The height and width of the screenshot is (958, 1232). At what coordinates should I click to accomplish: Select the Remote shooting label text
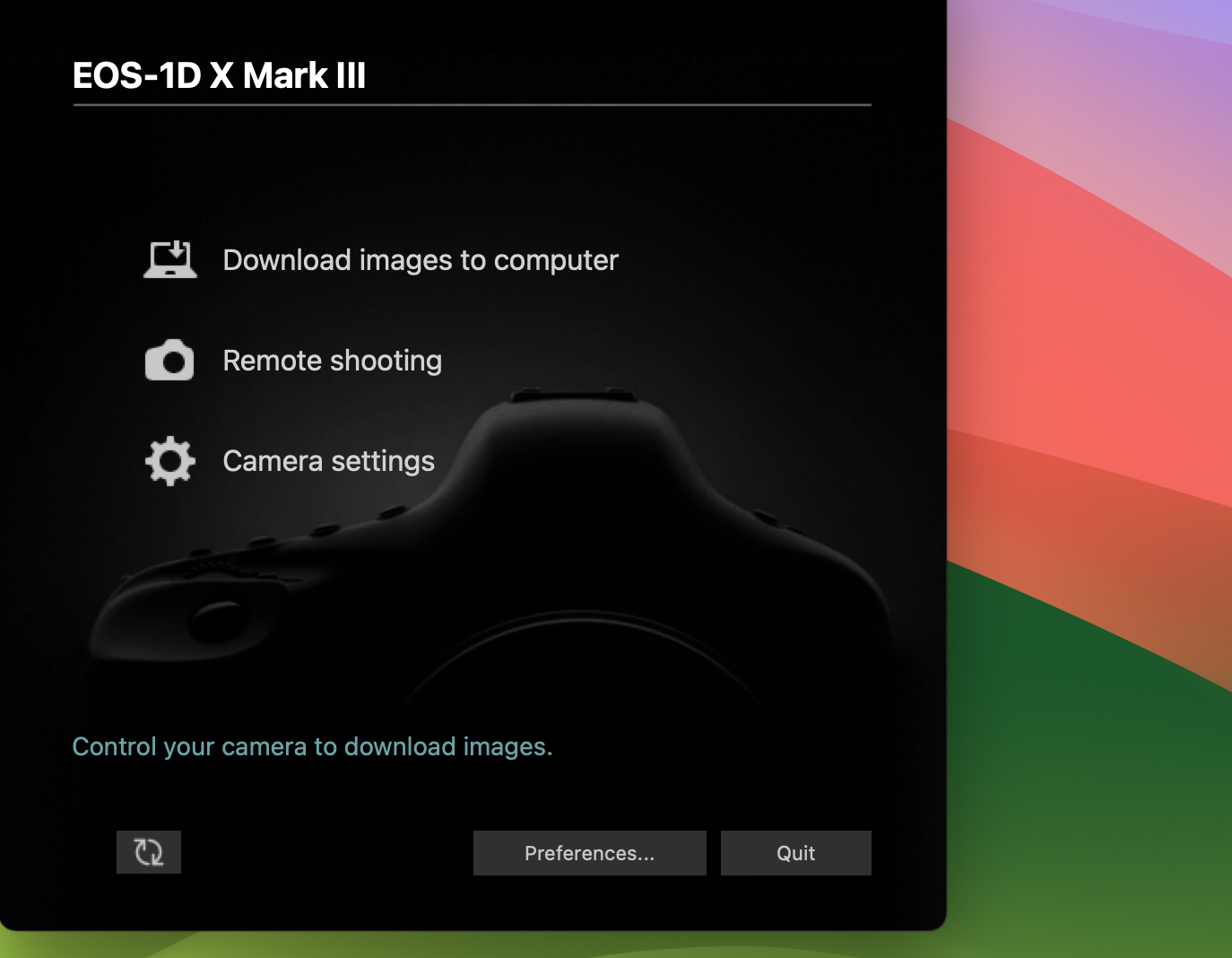333,361
